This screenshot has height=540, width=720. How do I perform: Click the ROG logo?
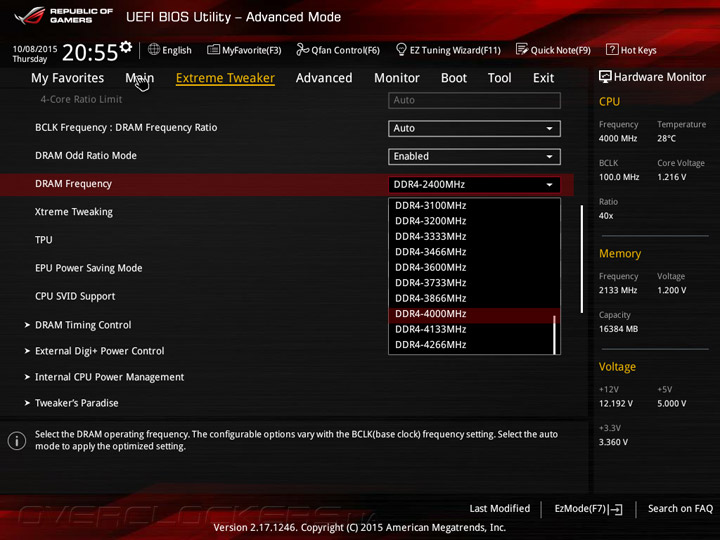(x=29, y=16)
